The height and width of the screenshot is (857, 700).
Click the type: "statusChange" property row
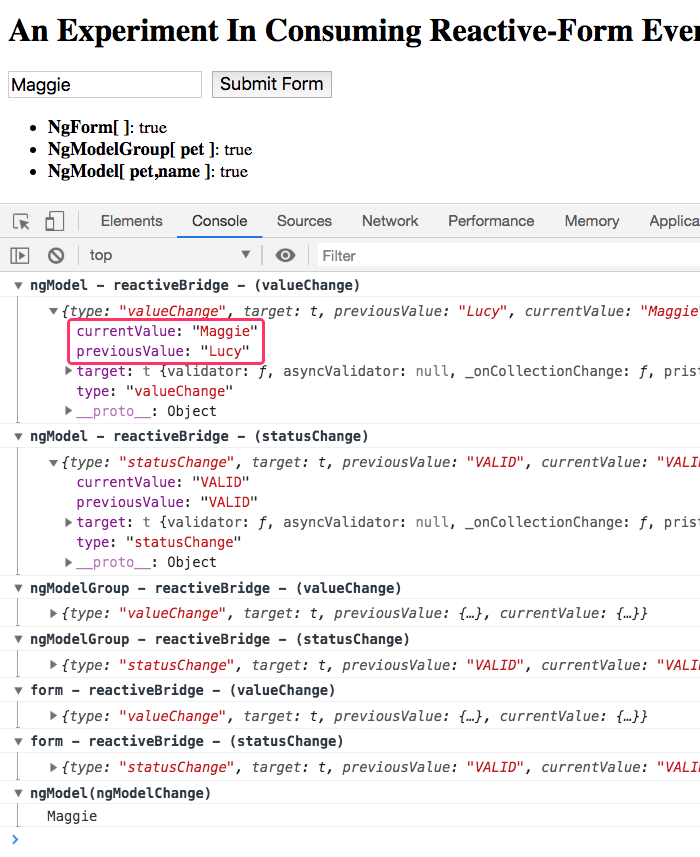point(159,542)
